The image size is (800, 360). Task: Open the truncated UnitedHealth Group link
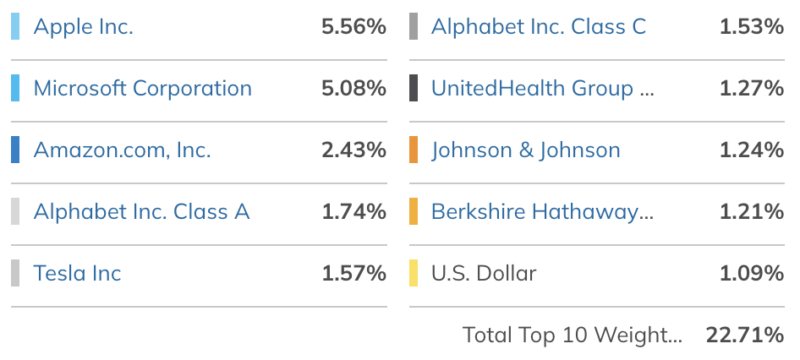[542, 88]
